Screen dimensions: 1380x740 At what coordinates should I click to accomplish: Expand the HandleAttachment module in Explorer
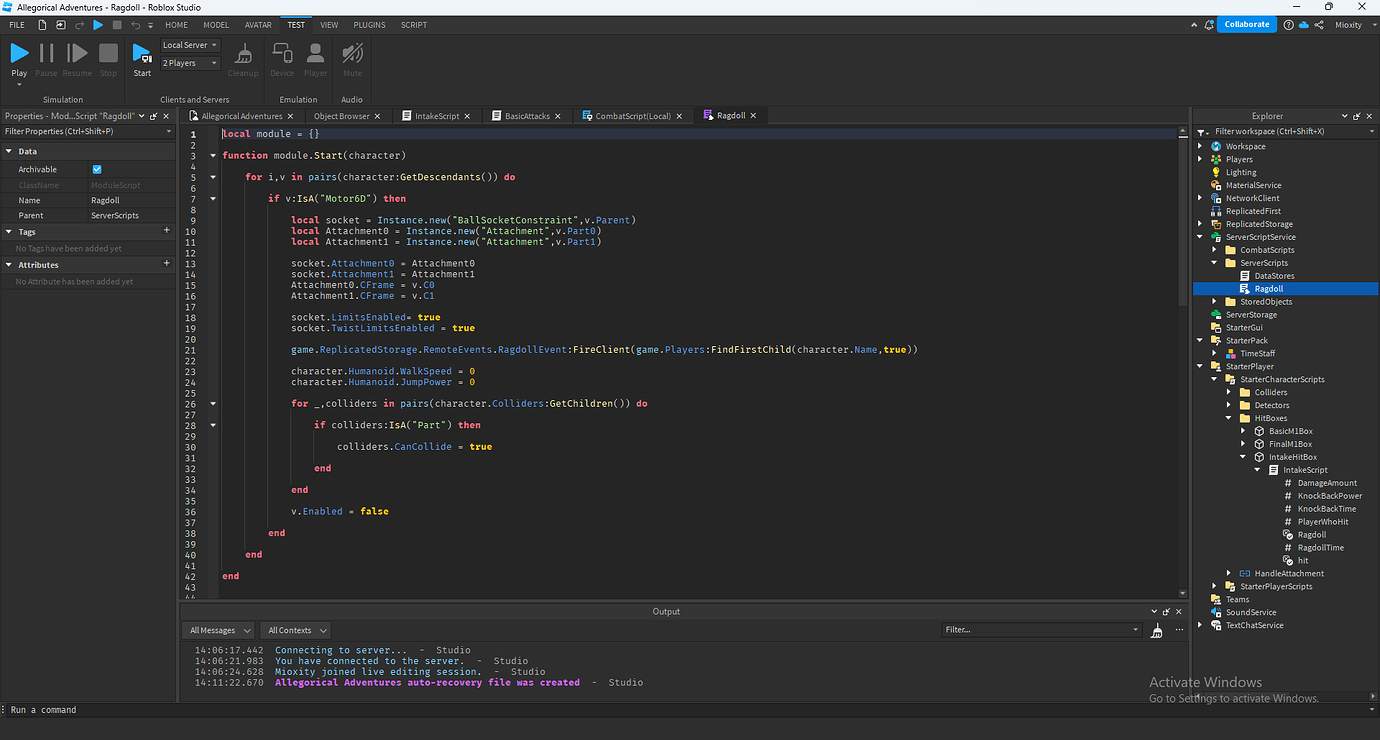click(x=1229, y=573)
